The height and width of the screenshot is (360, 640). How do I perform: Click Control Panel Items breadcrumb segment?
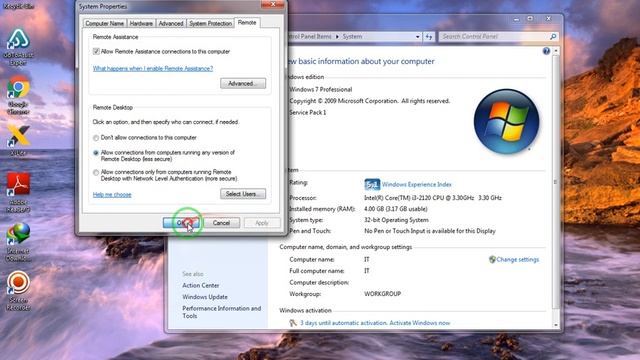click(309, 37)
